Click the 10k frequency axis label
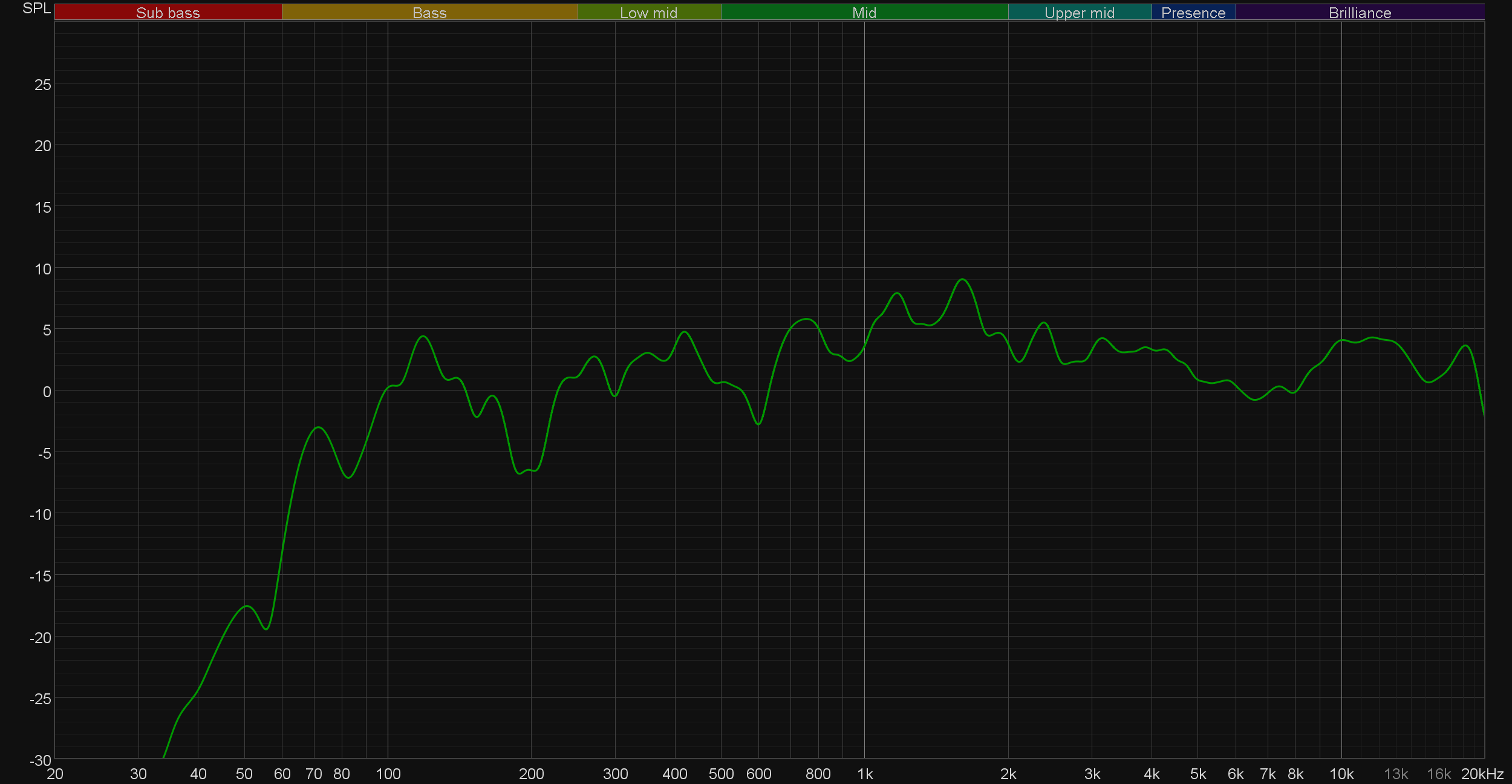The width and height of the screenshot is (1512, 784). 1341,774
